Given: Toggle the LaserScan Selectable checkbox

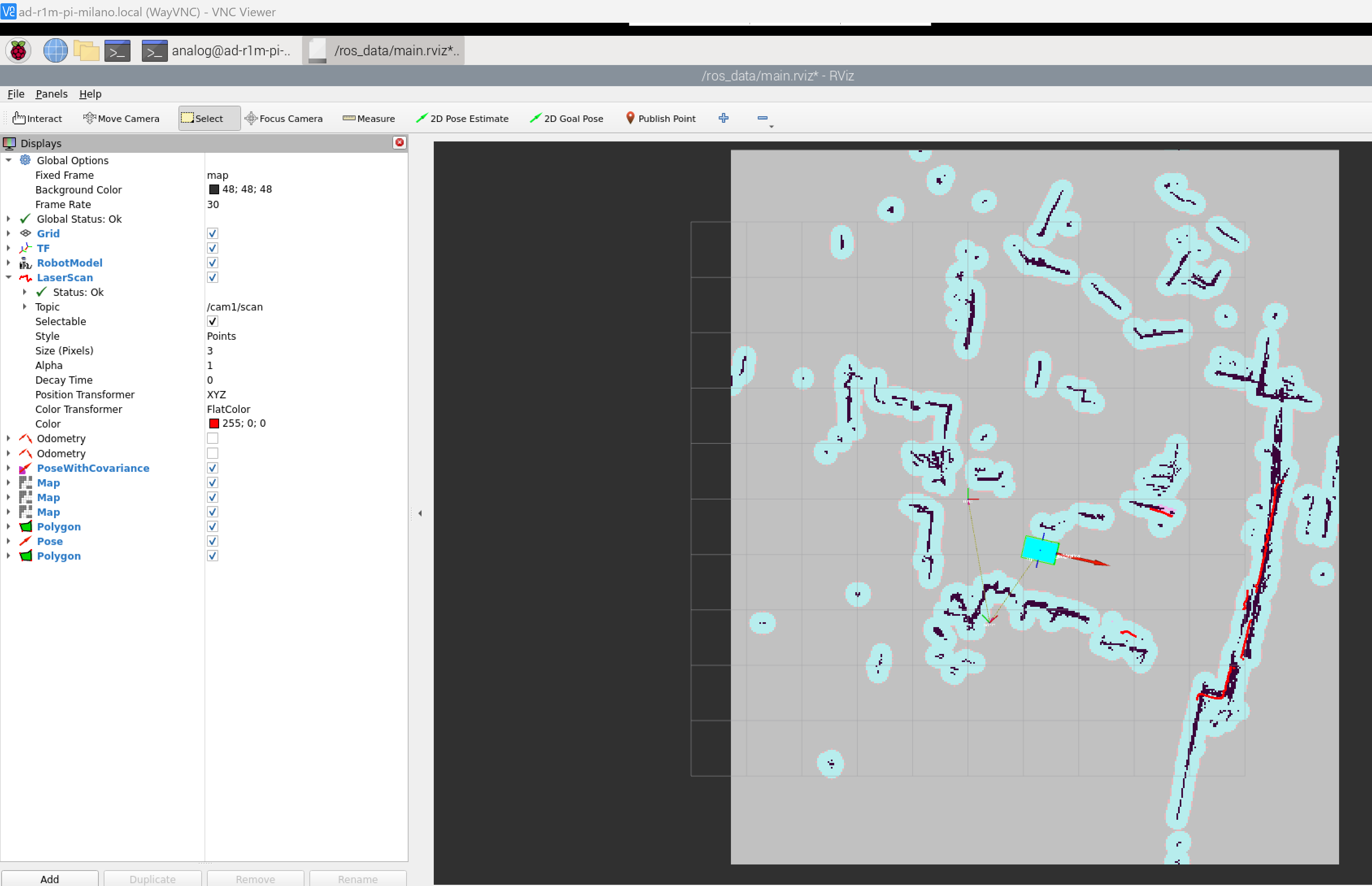Looking at the screenshot, I should [212, 321].
